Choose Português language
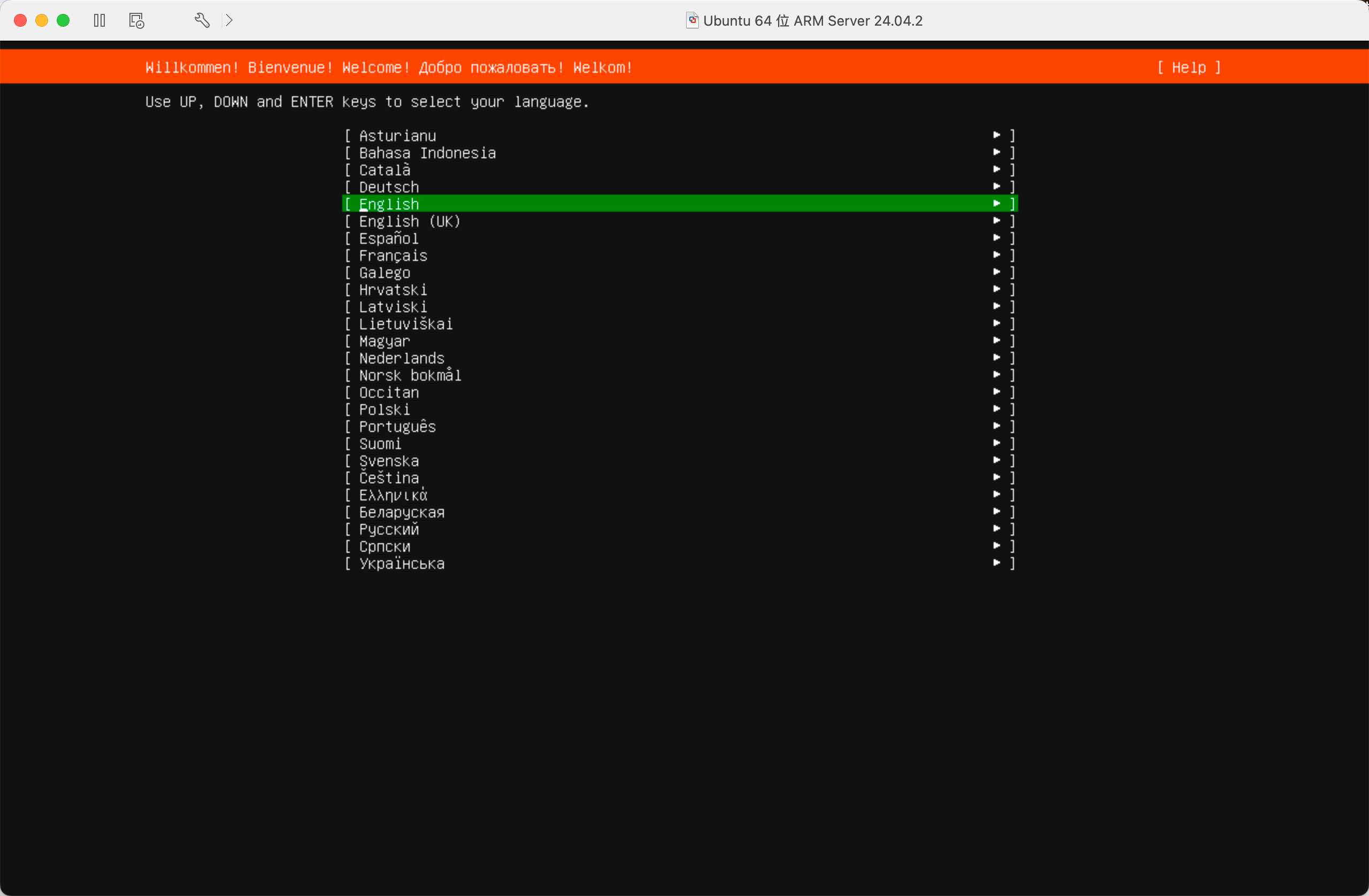 [680, 427]
